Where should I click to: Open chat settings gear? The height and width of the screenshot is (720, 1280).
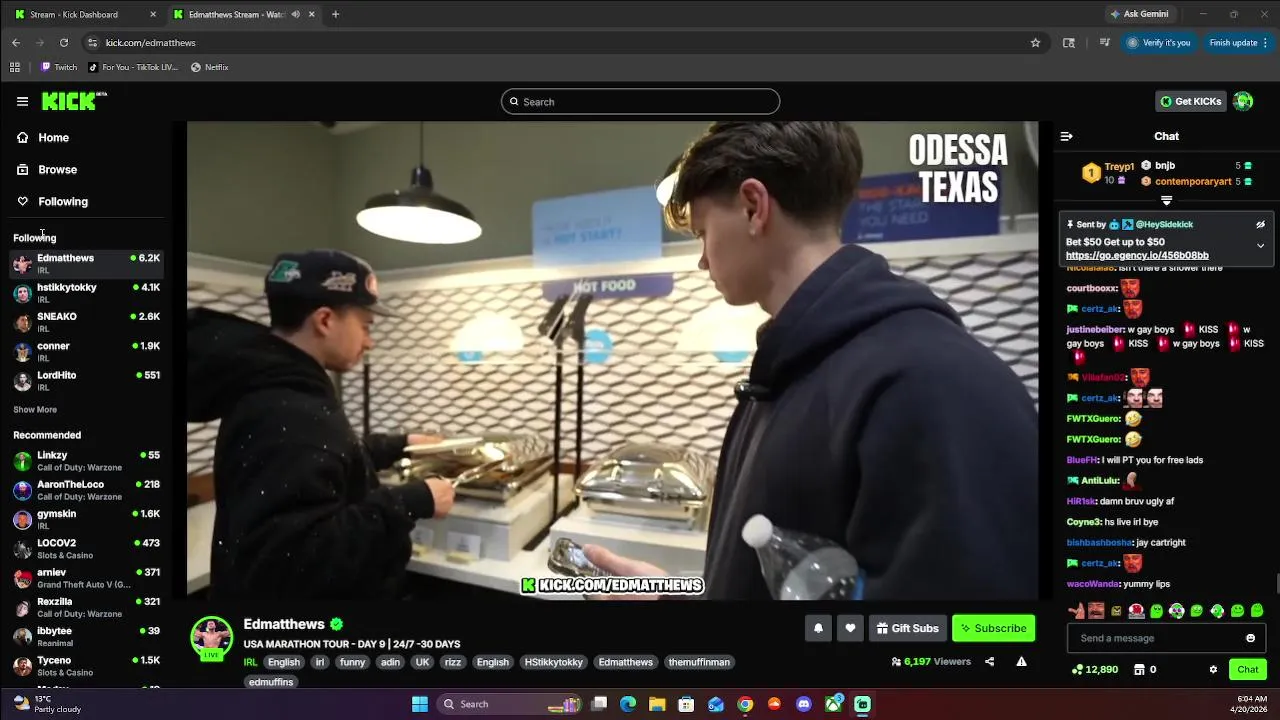[x=1213, y=670]
